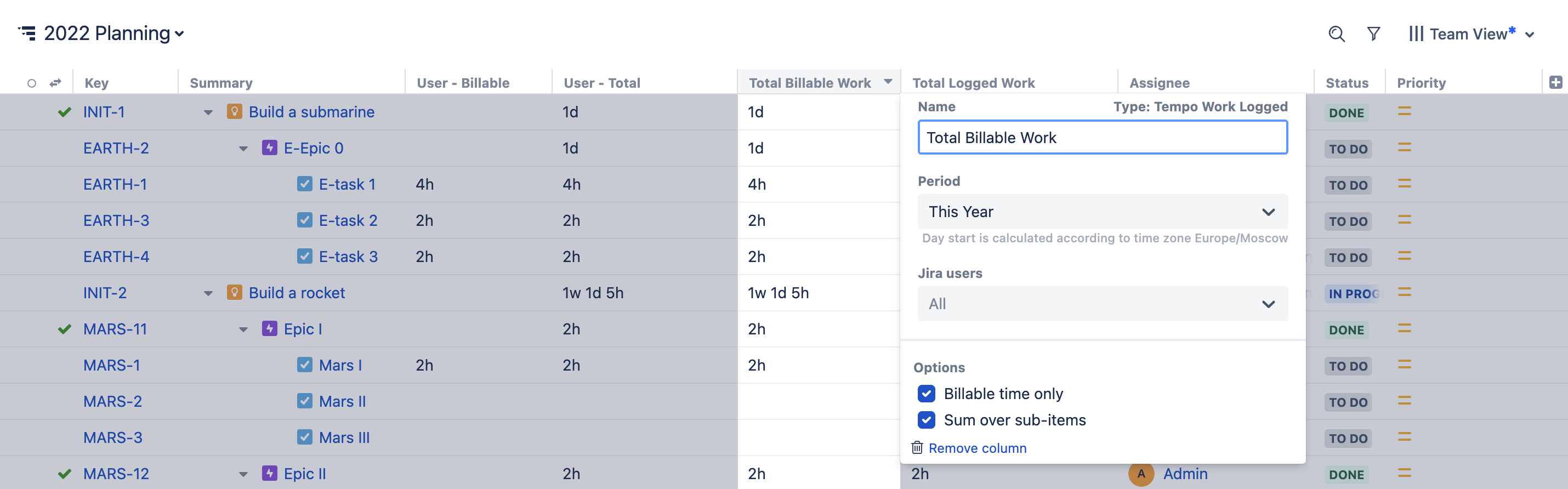Click the epic icon next to E-Epic 0

coord(270,147)
